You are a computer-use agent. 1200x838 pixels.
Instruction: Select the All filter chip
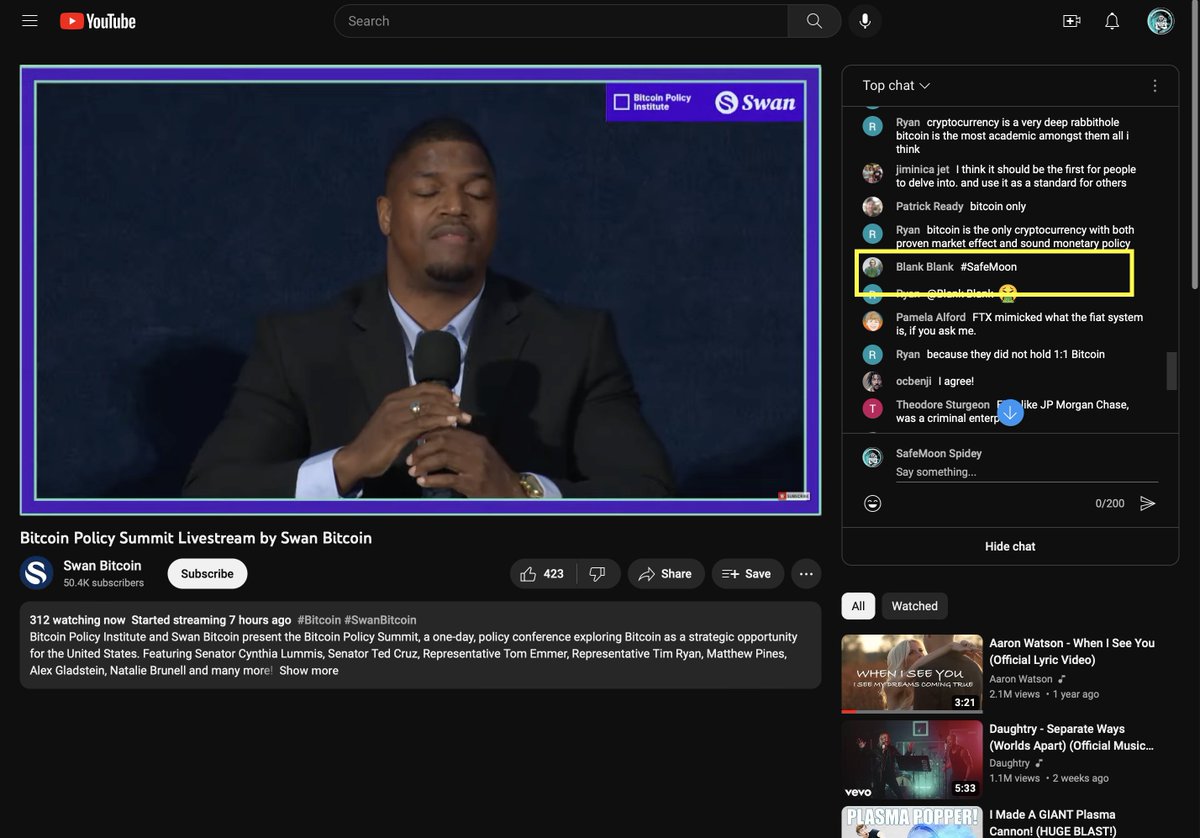tap(858, 606)
